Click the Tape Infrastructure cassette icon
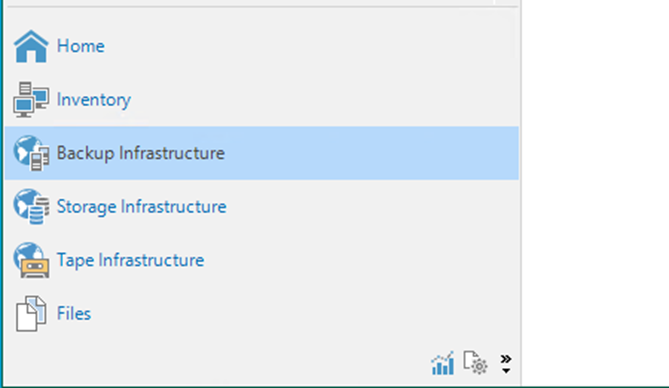Screen dimensions: 669x388 pyautogui.click(x=31, y=260)
